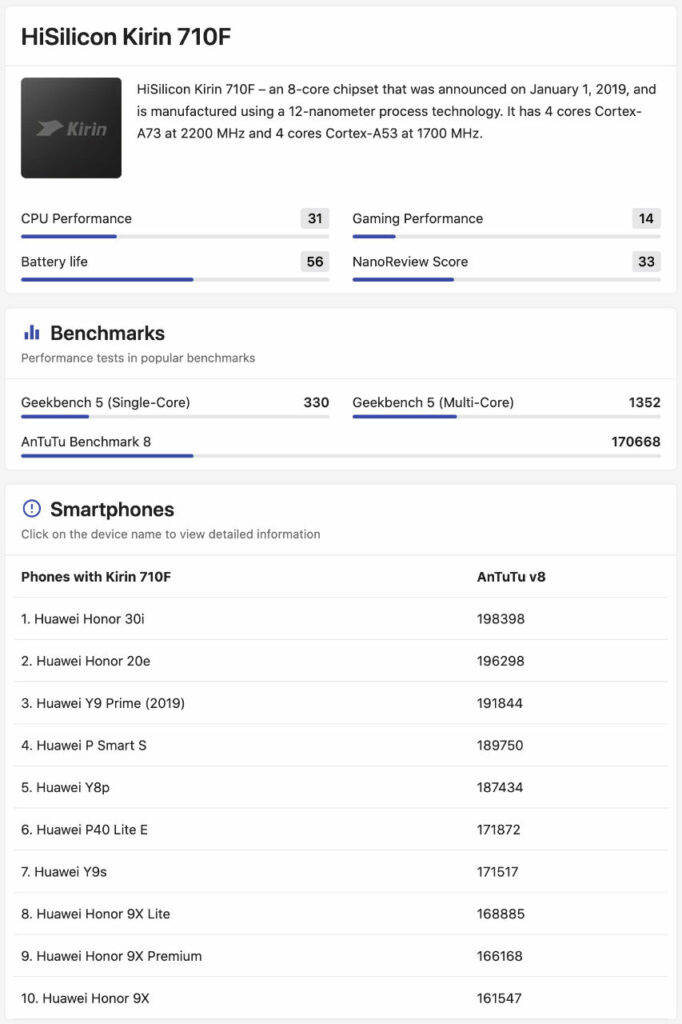
Task: Open the tenth entry, Huawei Honor 9X
Action: (95, 998)
